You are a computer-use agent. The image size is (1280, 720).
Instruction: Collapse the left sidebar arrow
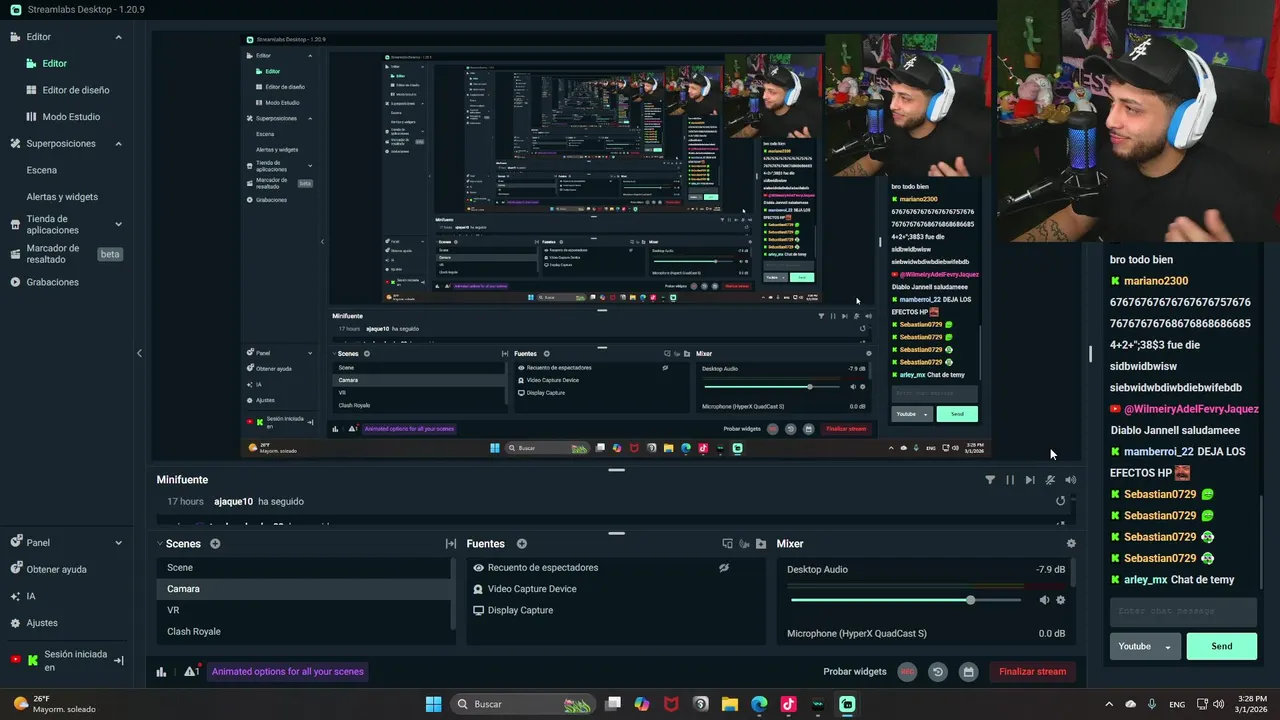pos(139,353)
